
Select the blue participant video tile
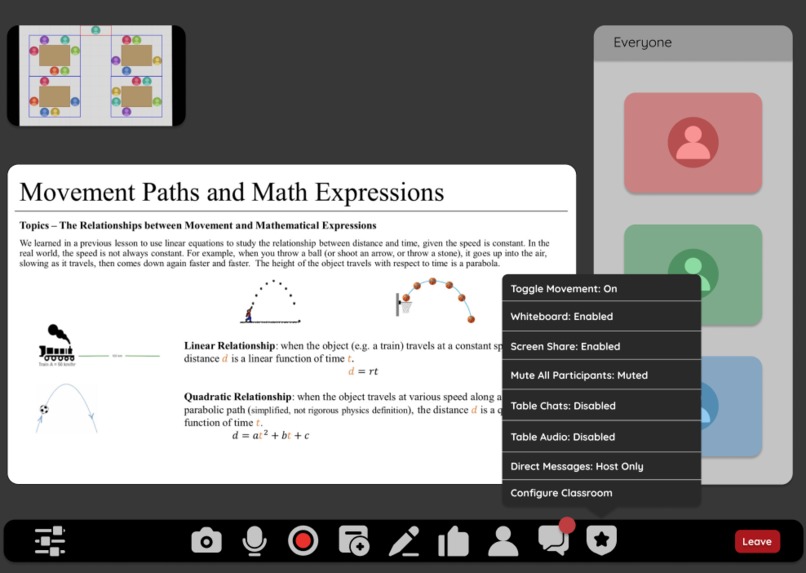pyautogui.click(x=731, y=406)
